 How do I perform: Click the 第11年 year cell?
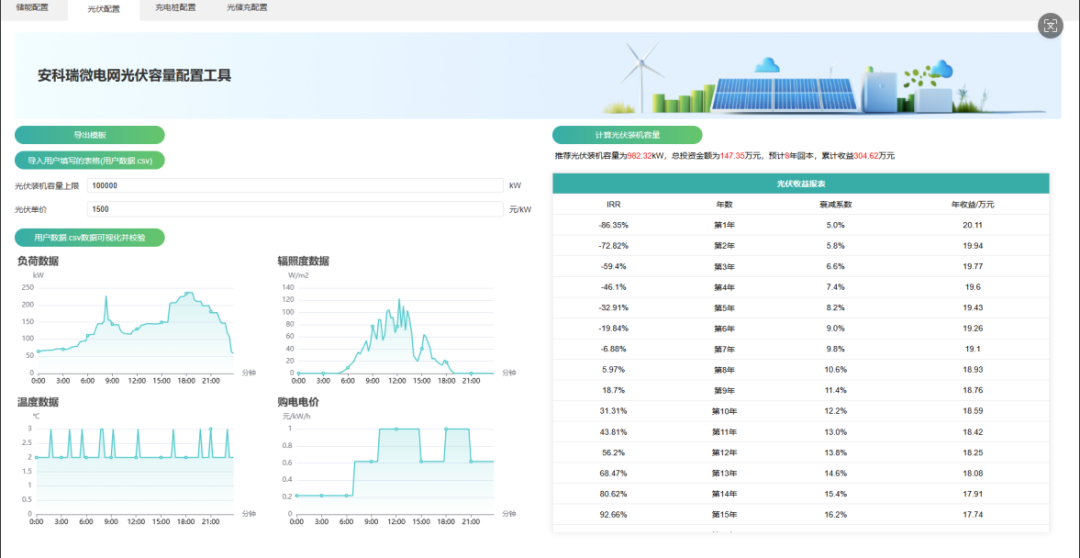coord(724,432)
